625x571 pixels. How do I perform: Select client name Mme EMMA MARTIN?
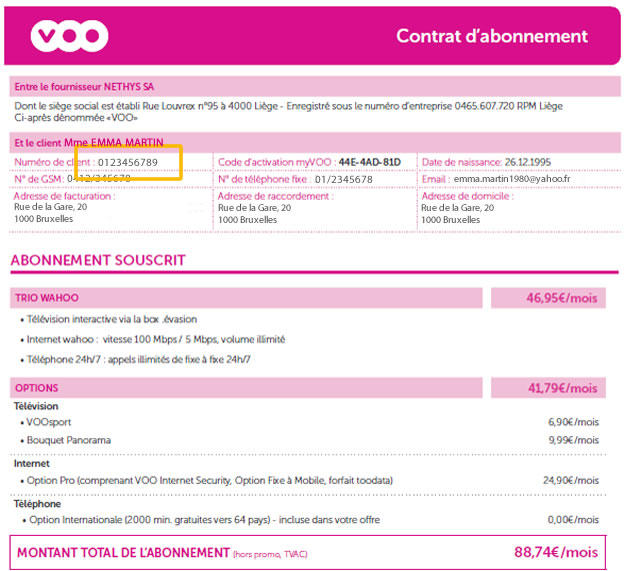(x=114, y=143)
